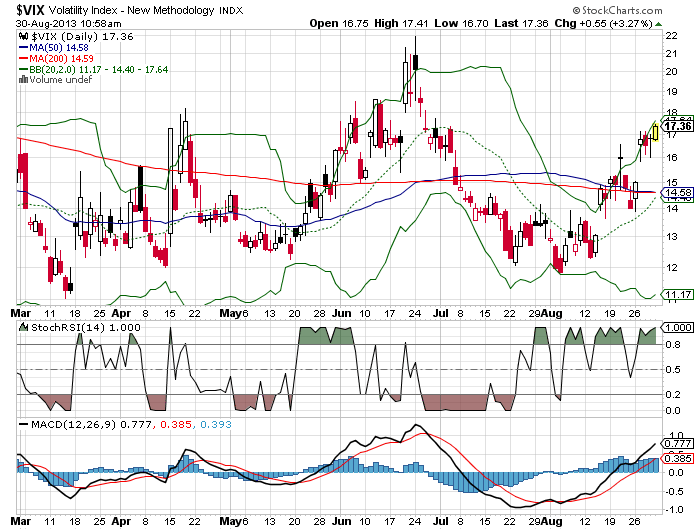
Task: Click the 14.58 moving average price tag
Action: [678, 193]
